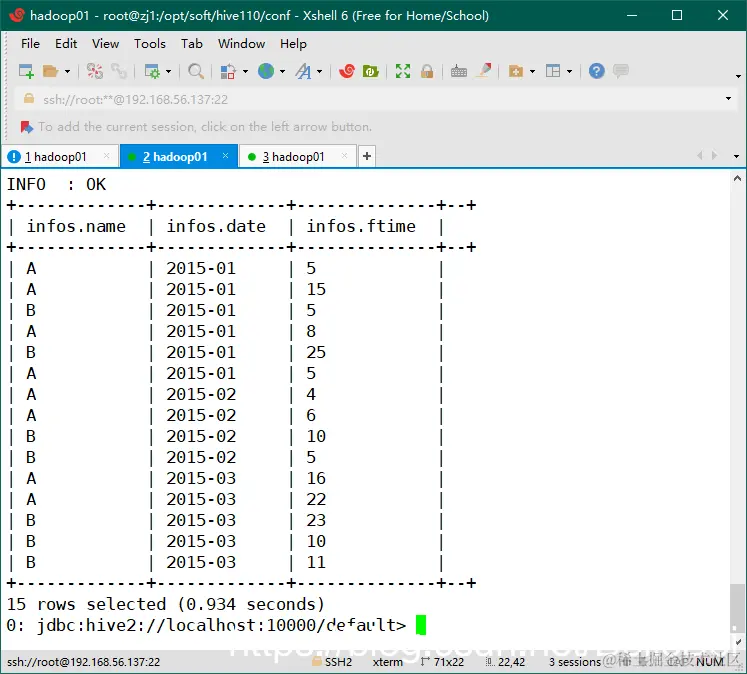Image resolution: width=747 pixels, height=674 pixels.
Task: Click the infos.name column header text
Action: [x=76, y=226]
